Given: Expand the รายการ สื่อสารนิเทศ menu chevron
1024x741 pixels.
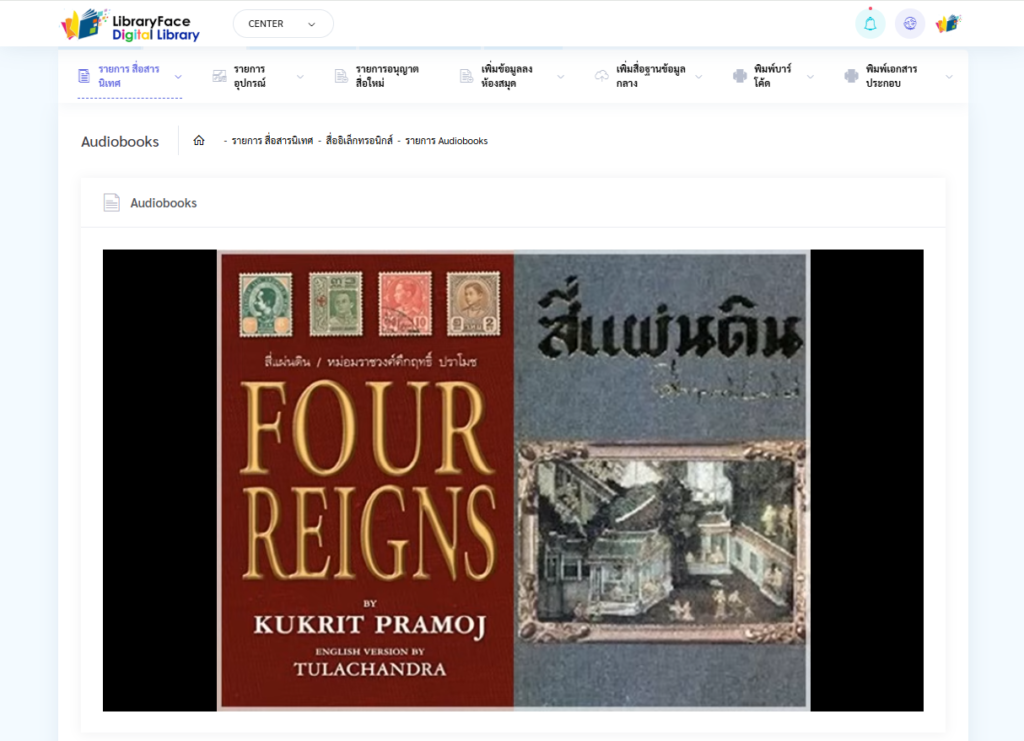Looking at the screenshot, I should (x=178, y=76).
